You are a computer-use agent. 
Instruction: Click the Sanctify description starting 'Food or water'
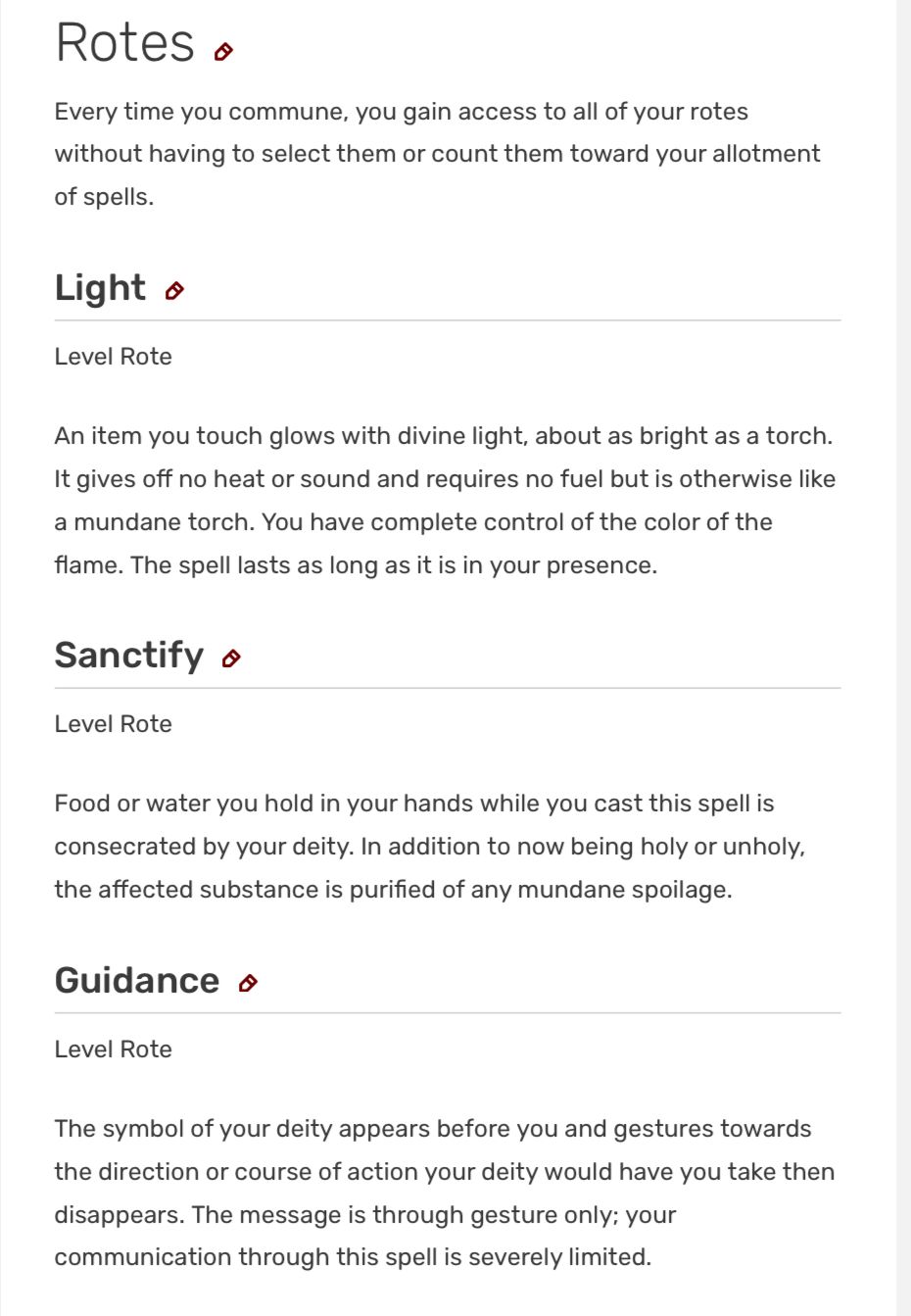tap(413, 804)
